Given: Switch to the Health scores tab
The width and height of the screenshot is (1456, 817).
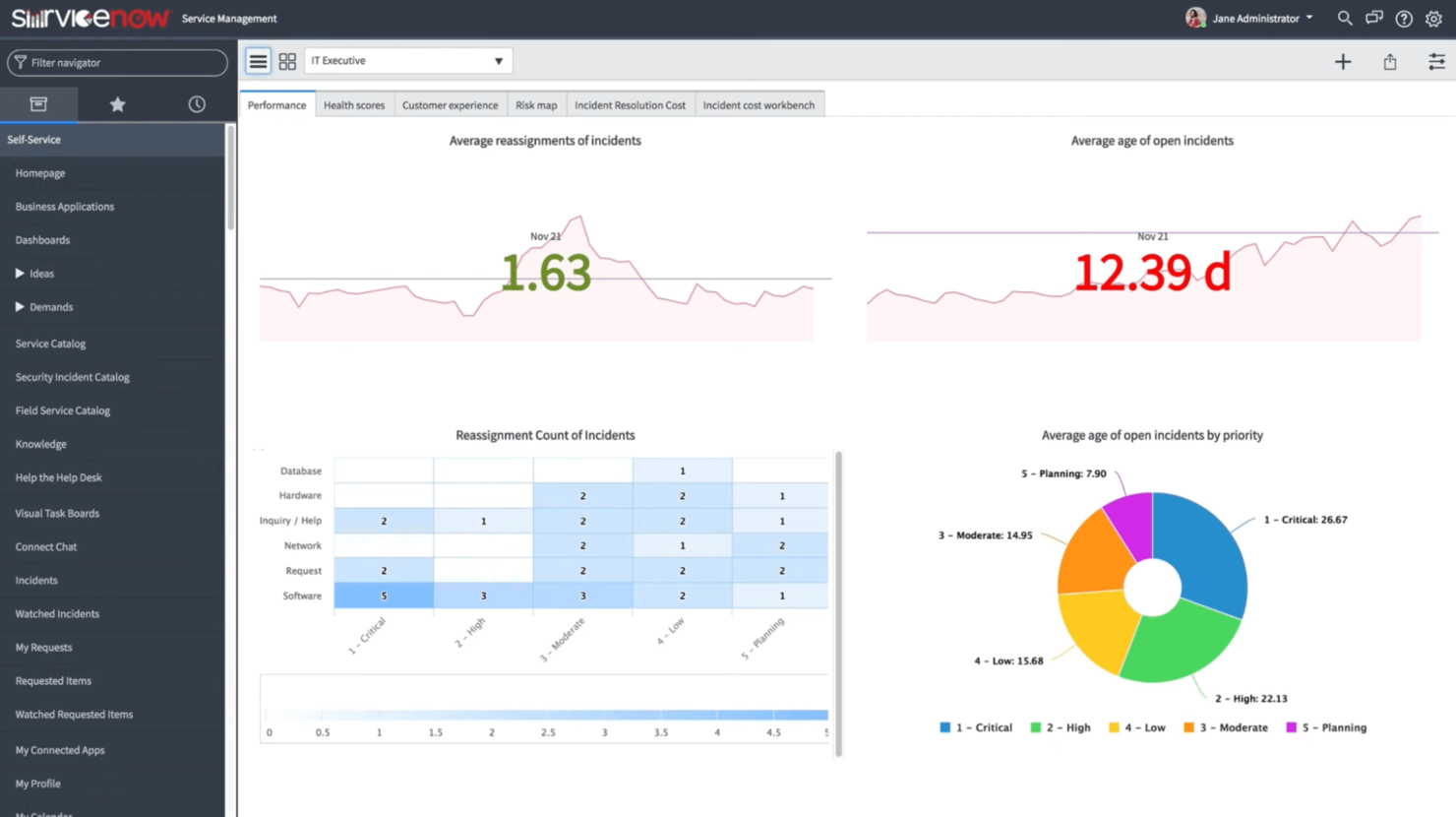Looking at the screenshot, I should tap(354, 104).
